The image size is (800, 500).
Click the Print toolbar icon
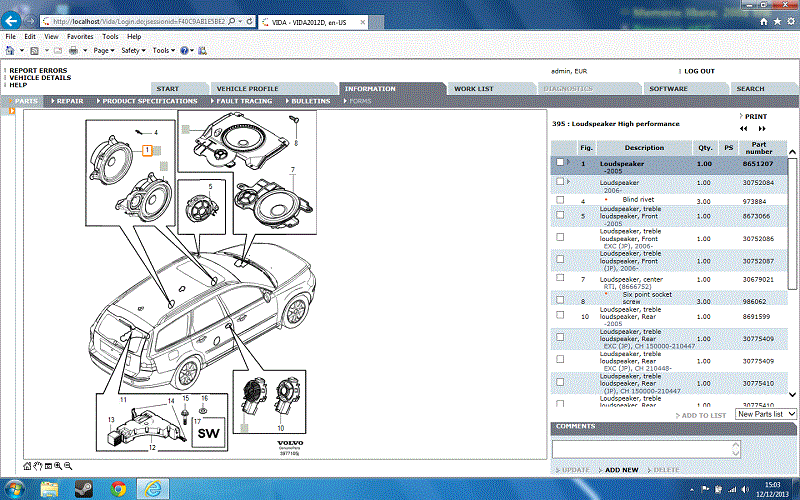tap(73, 51)
